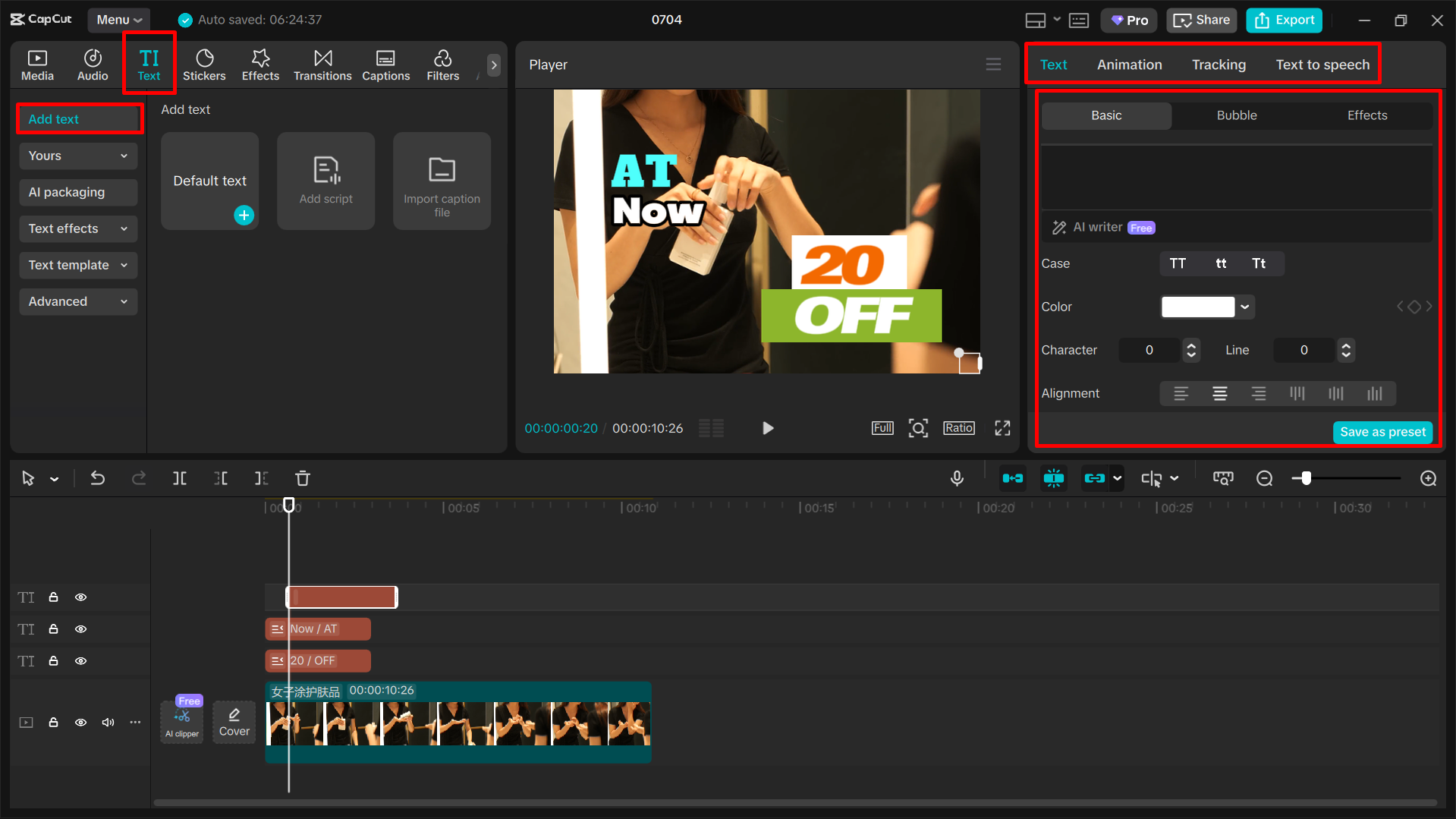
Task: Click the undo arrow
Action: (x=98, y=478)
